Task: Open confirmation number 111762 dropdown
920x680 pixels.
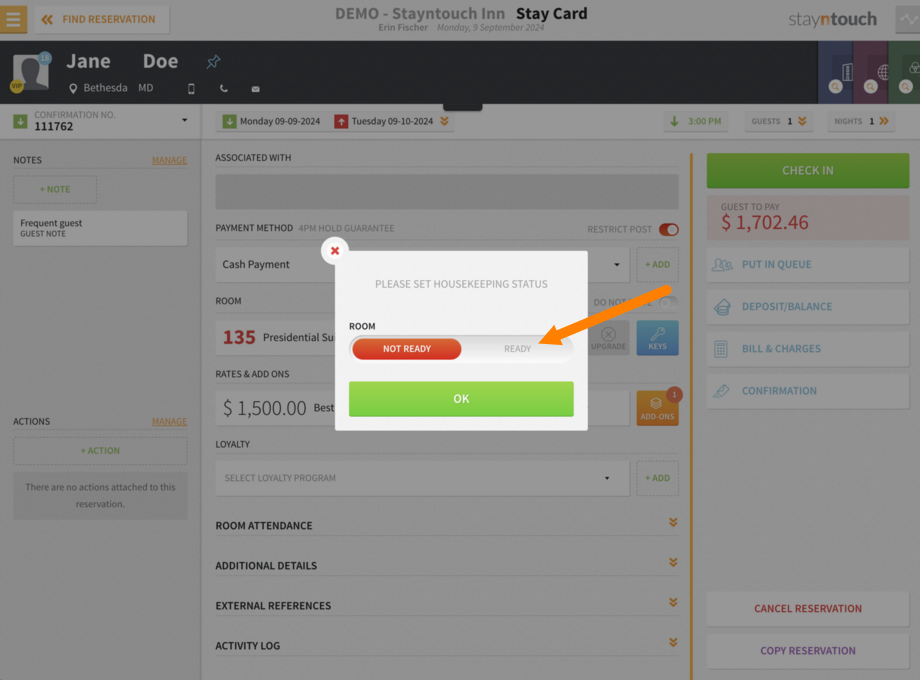Action: (184, 120)
